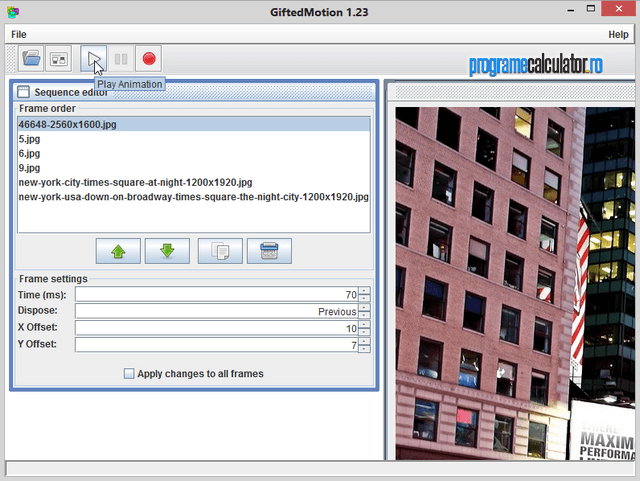640x481 pixels.
Task: Select new-york-usa-down-on-broadway frame
Action: point(194,197)
